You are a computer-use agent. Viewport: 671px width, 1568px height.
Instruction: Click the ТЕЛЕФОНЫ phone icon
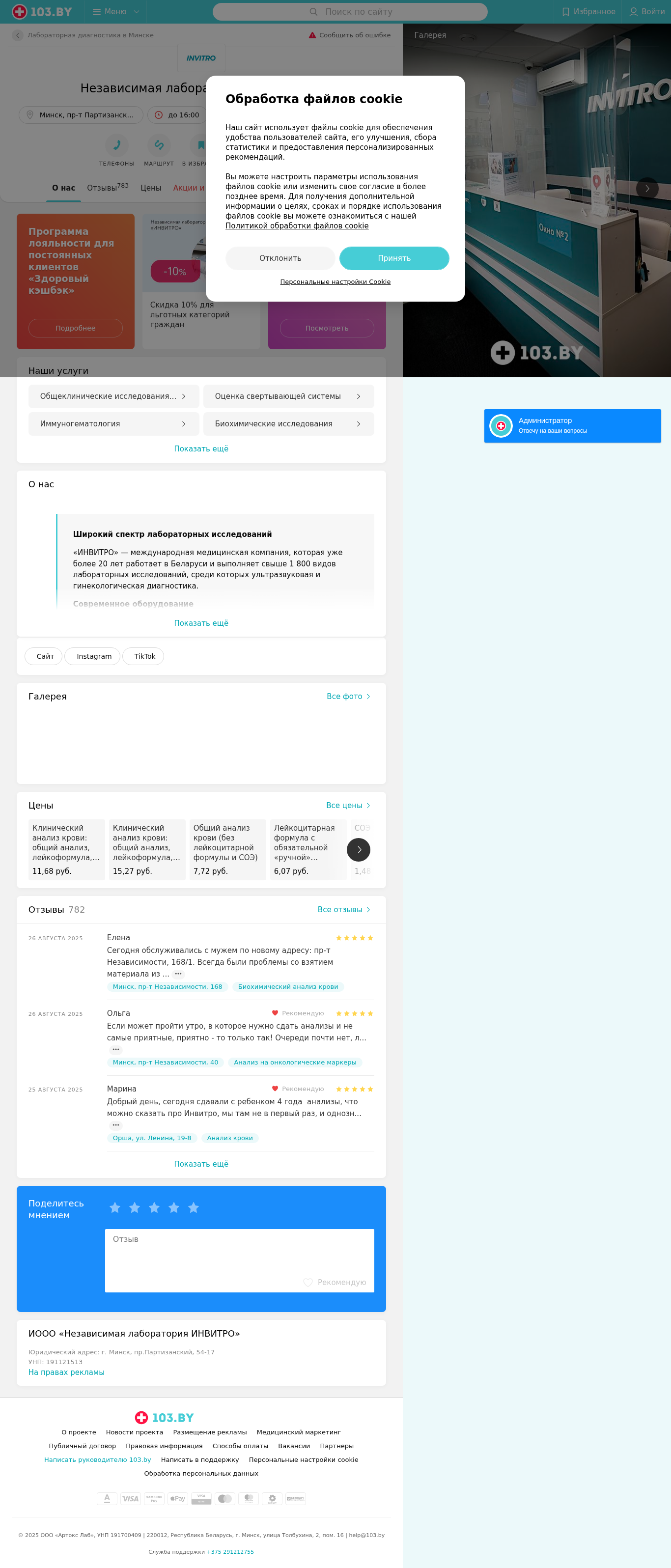click(x=116, y=145)
